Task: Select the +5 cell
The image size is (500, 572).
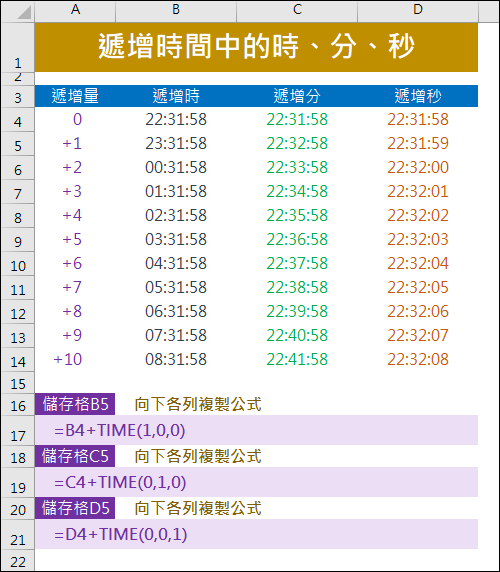Action: pyautogui.click(x=75, y=240)
